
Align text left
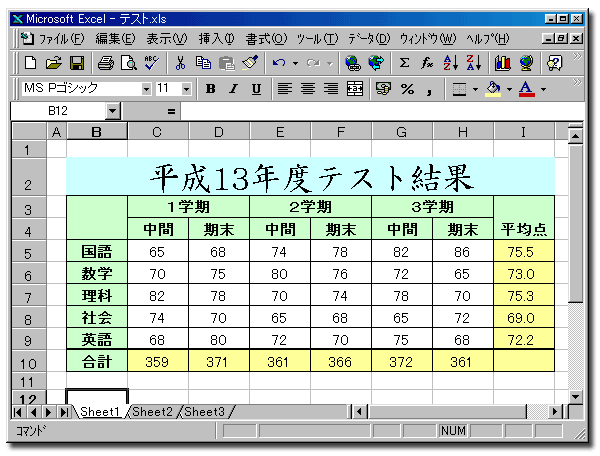(x=285, y=89)
